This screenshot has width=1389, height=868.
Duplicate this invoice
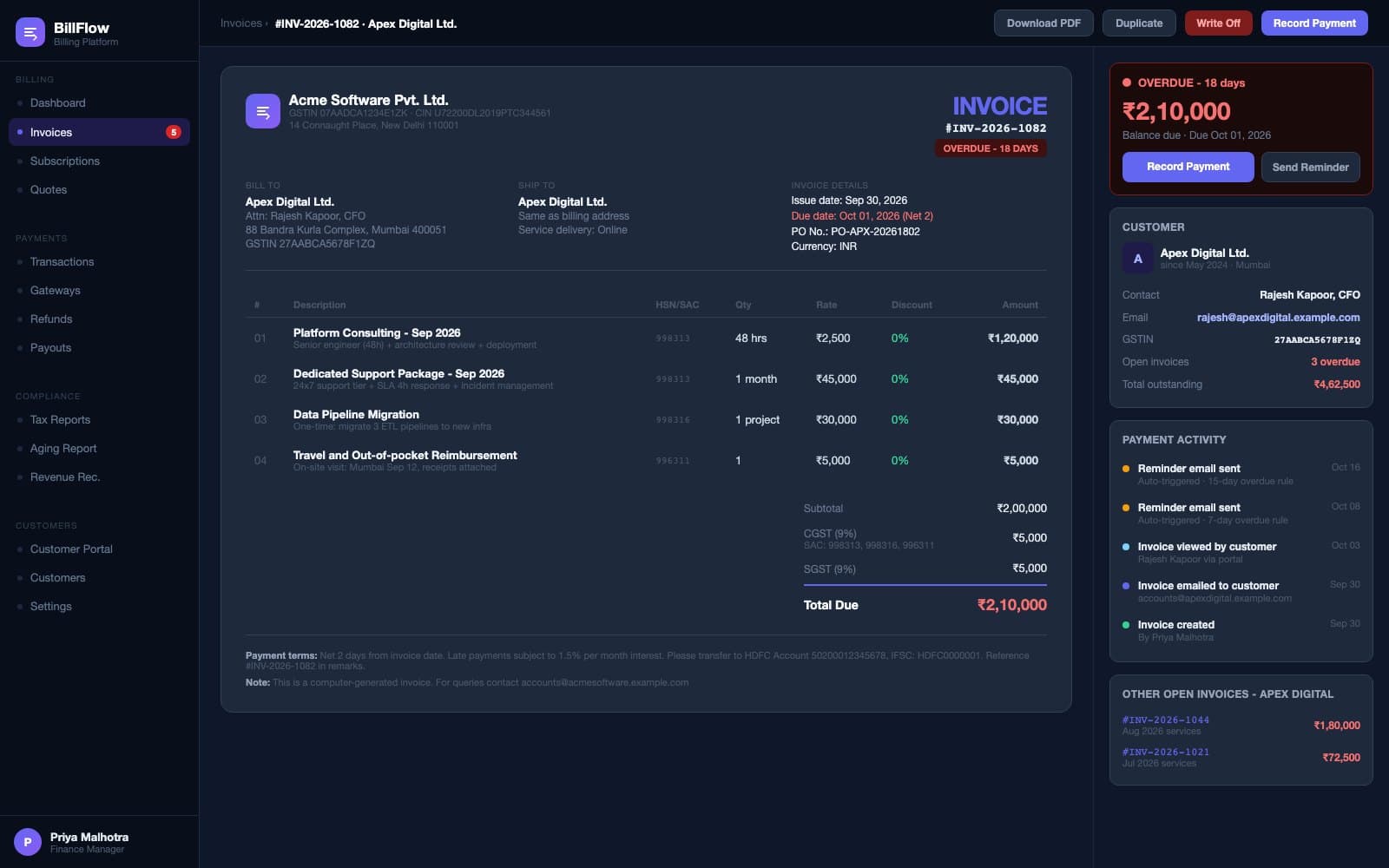pyautogui.click(x=1139, y=23)
